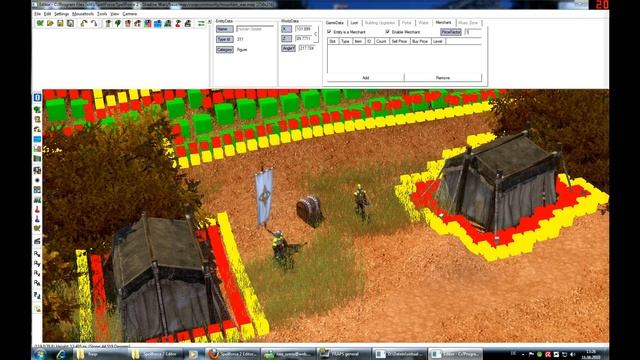Screen dimensions: 640x360
Task: Click the AngleY button
Action: tap(288, 48)
